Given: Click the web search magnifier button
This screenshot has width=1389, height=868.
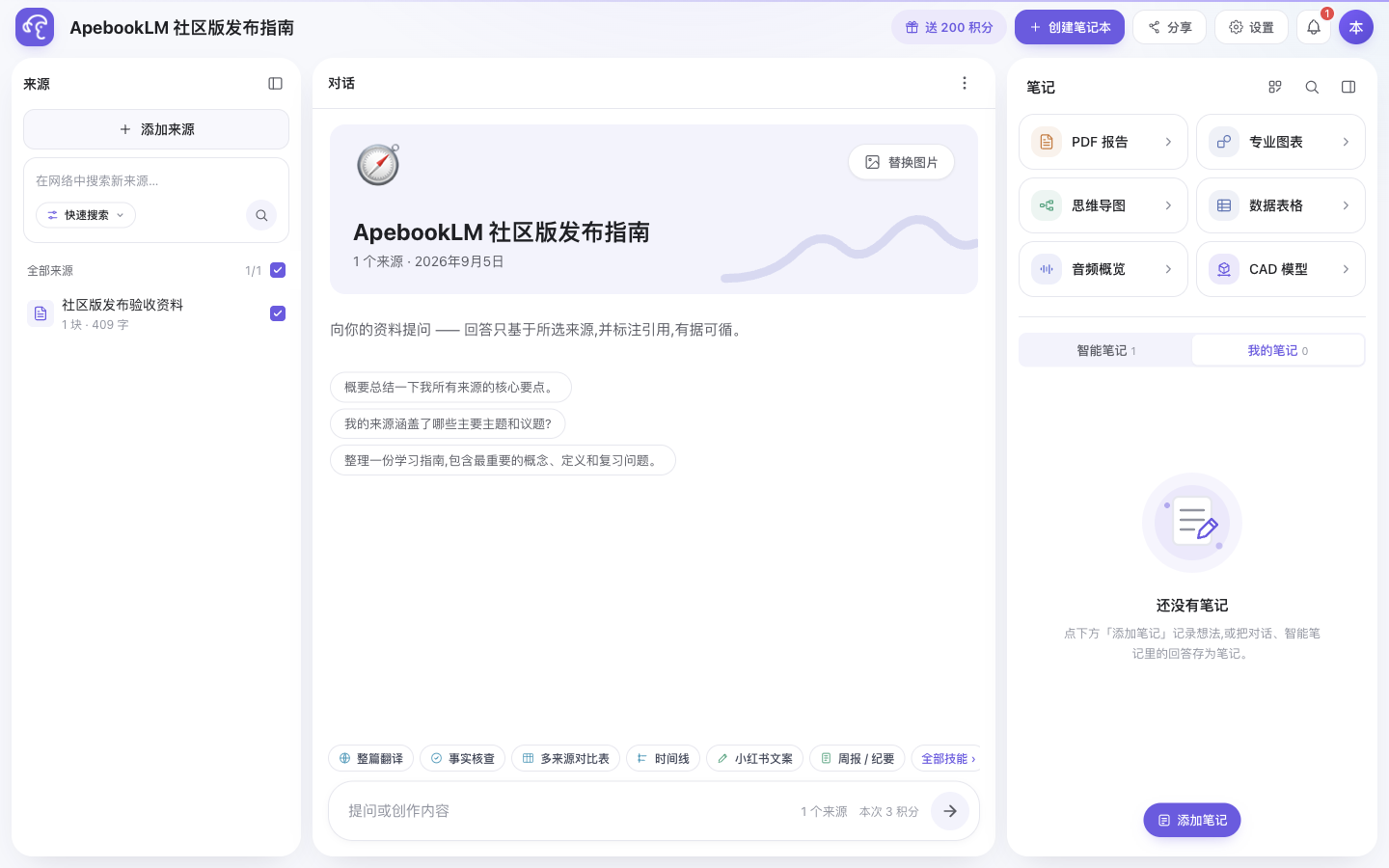Looking at the screenshot, I should (261, 215).
